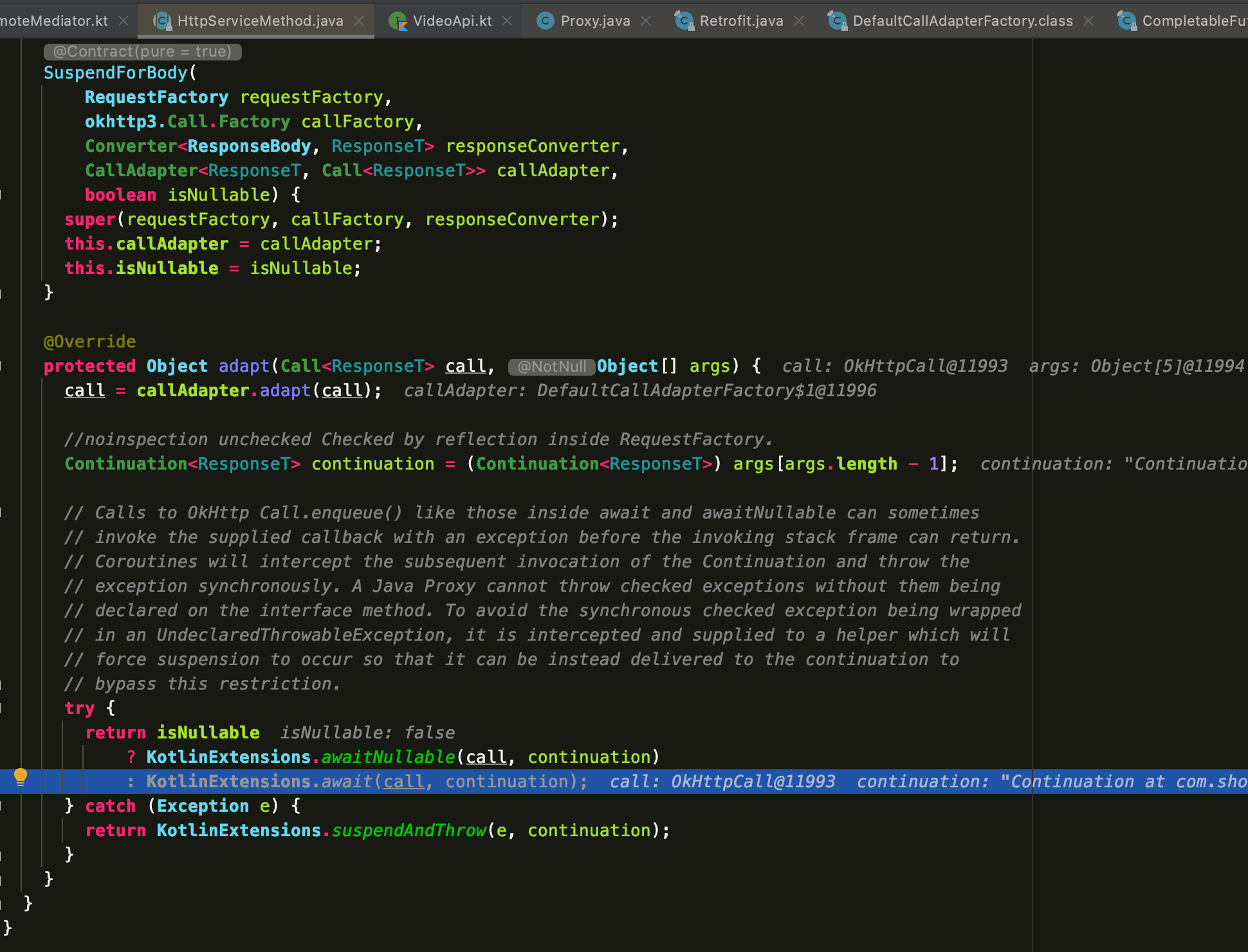Click suspendAndThrow method call
This screenshot has width=1248, height=952.
pyautogui.click(x=409, y=830)
